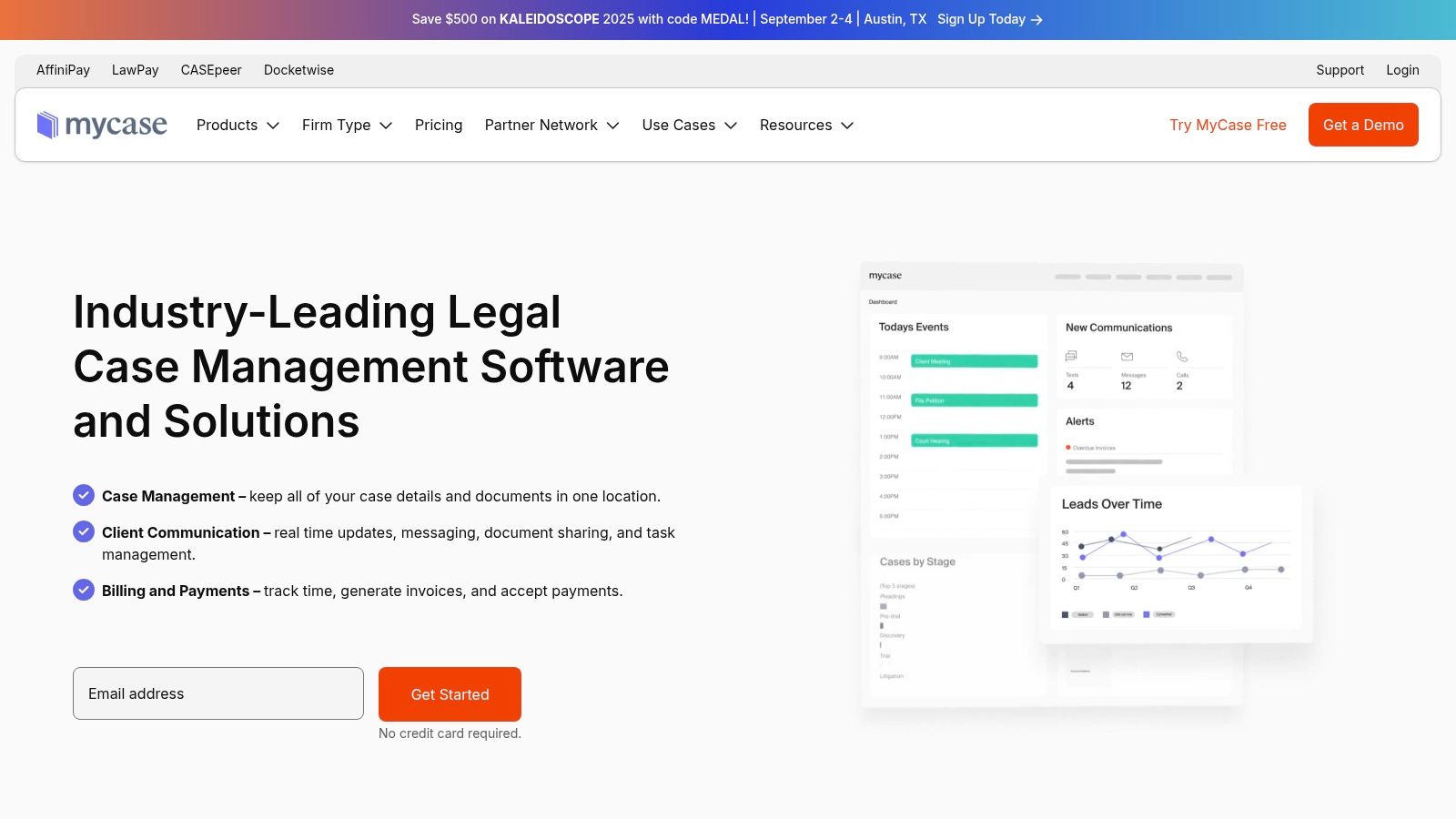
Task: Click the Messages count 12
Action: coord(1126,386)
